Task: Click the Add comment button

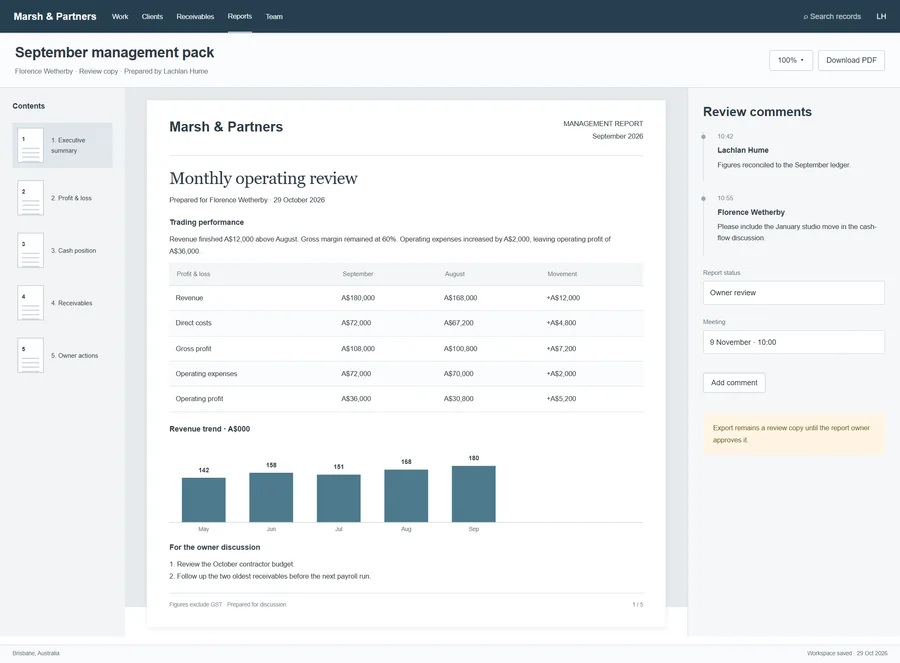Action: click(734, 383)
